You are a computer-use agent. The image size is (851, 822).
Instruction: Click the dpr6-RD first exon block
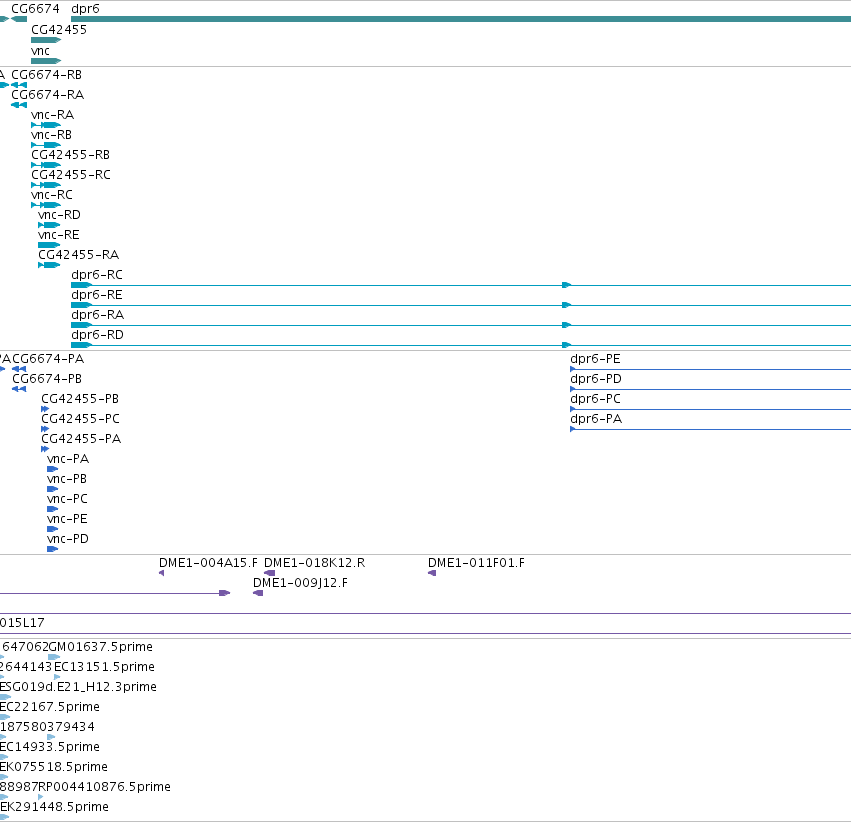click(81, 345)
